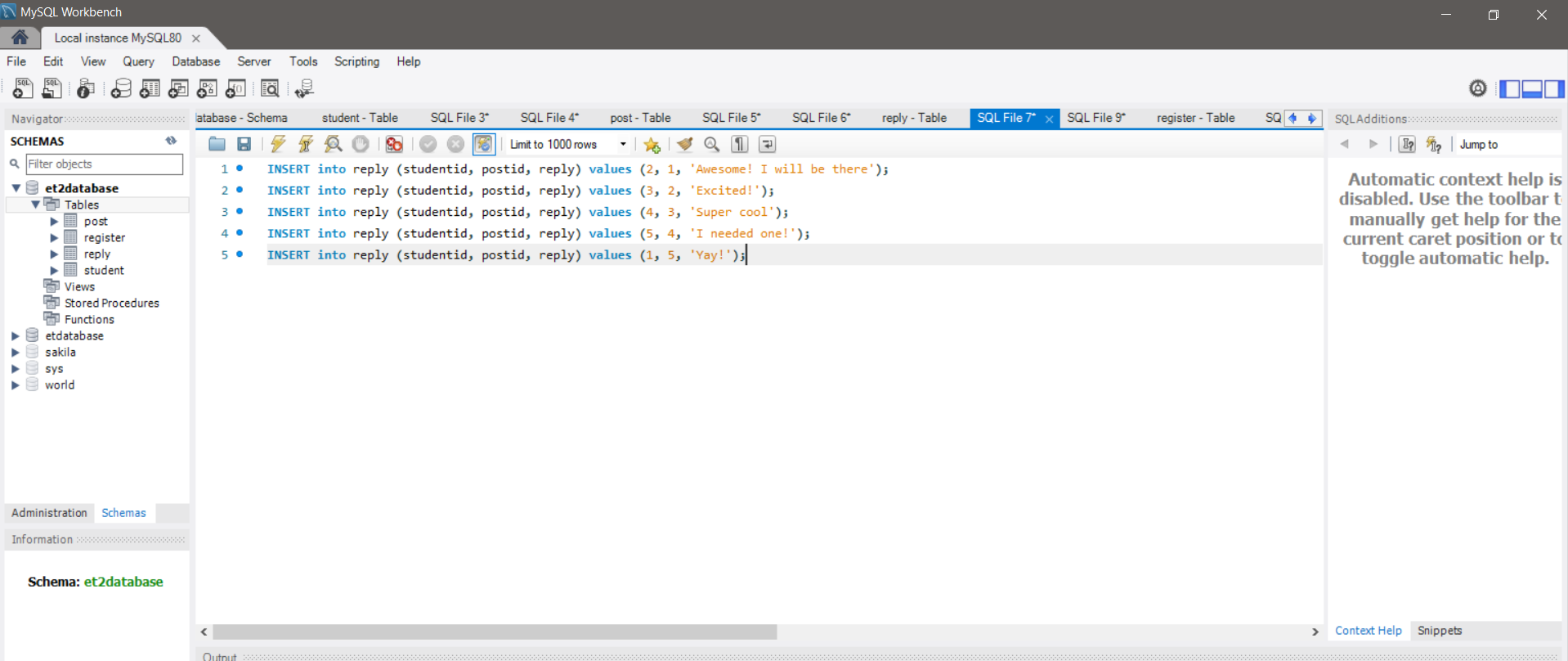Viewport: 1568px width, 661px height.
Task: Commit transaction checkmark icon
Action: (x=428, y=144)
